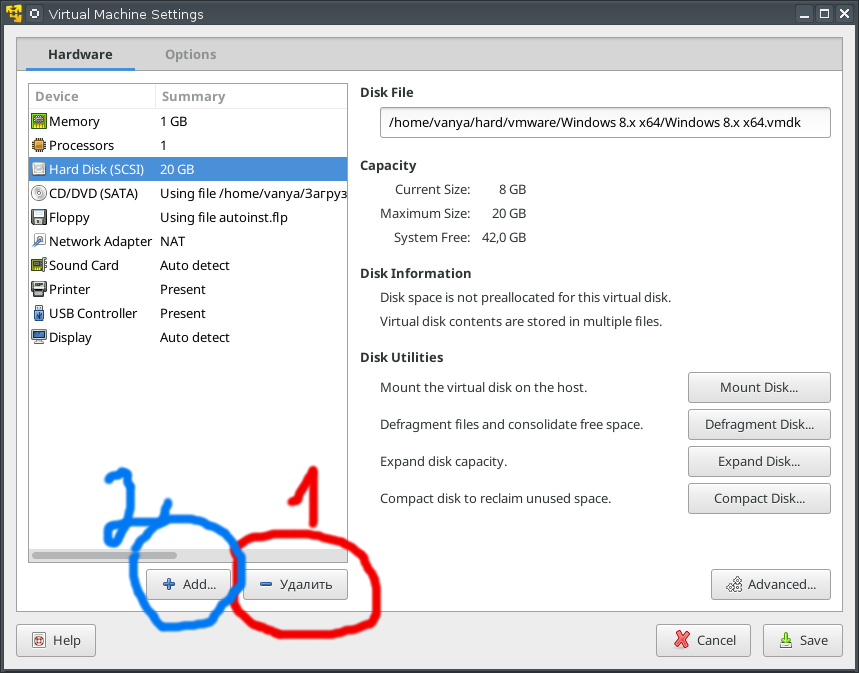Click Defragment Disk... button
Viewport: 859px width, 673px height.
tap(759, 425)
